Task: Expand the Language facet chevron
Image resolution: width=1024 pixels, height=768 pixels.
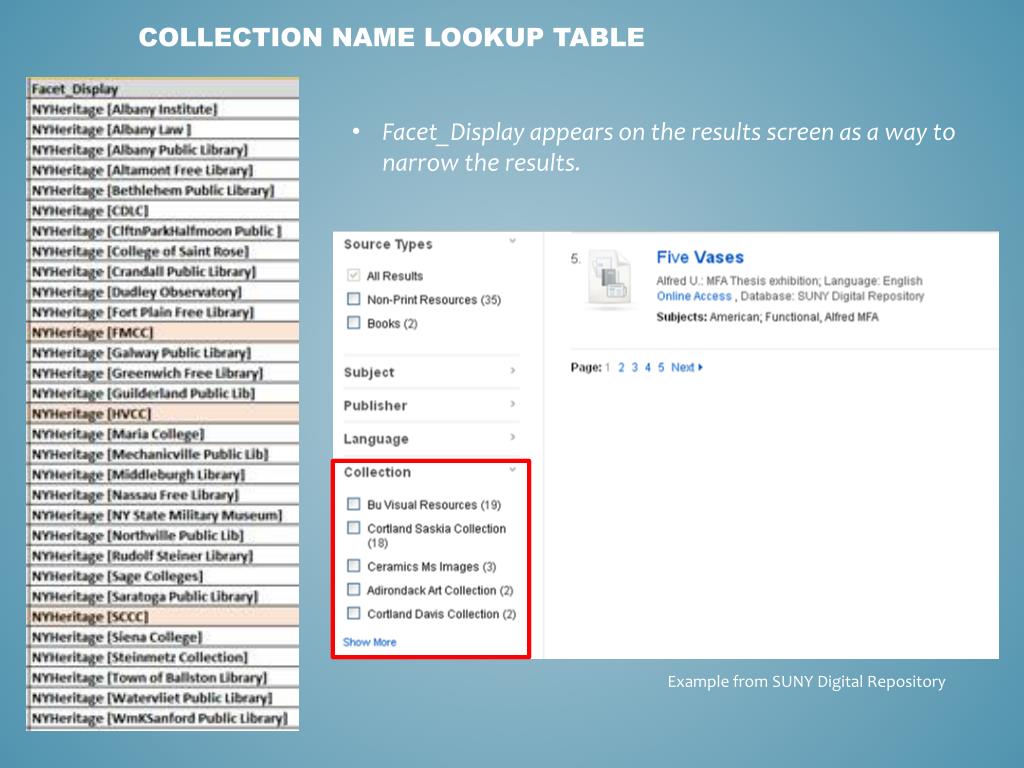Action: pos(513,436)
